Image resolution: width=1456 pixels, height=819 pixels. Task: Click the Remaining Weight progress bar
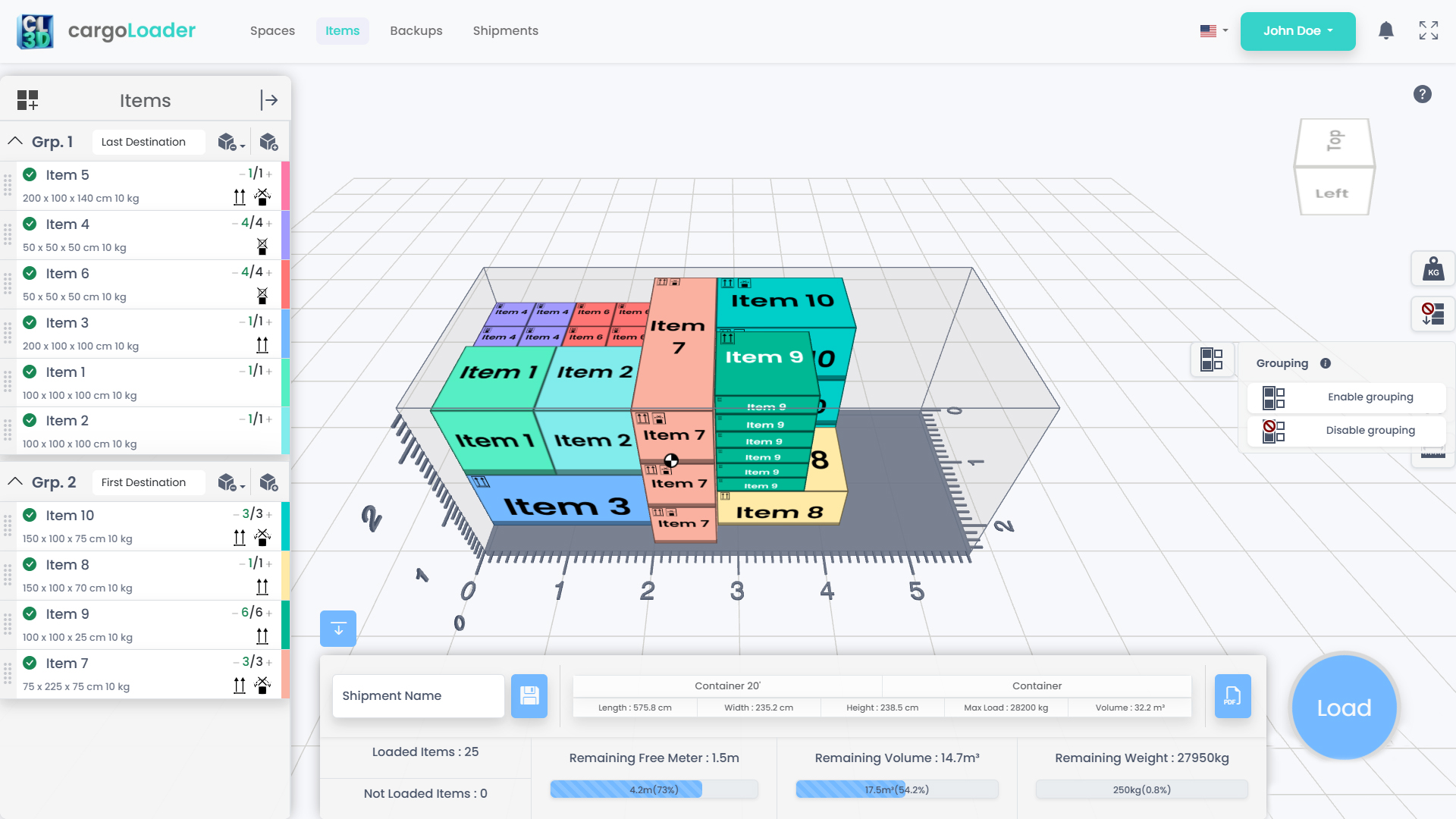[1141, 789]
